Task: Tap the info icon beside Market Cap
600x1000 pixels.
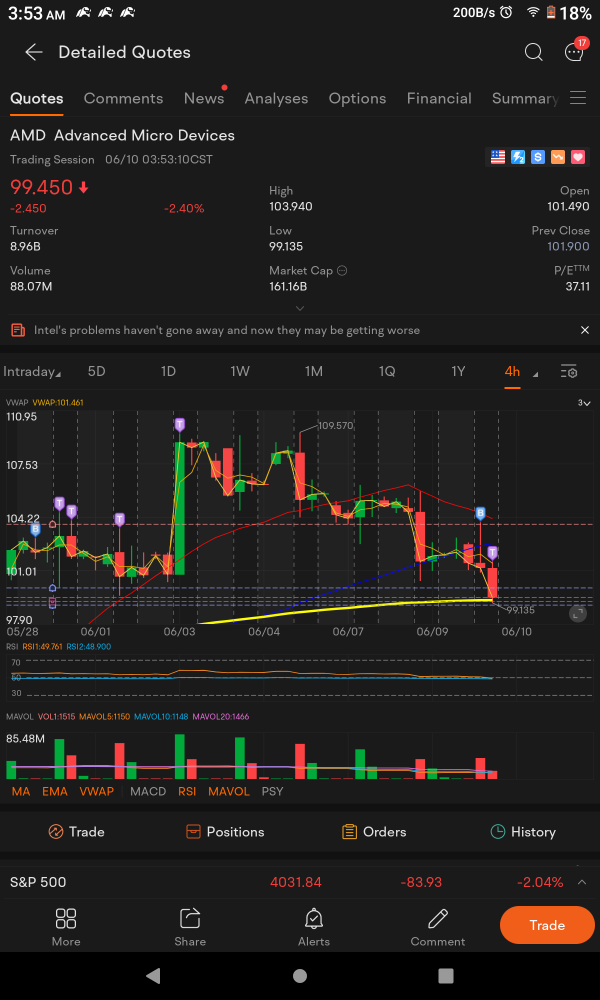Action: click(342, 271)
